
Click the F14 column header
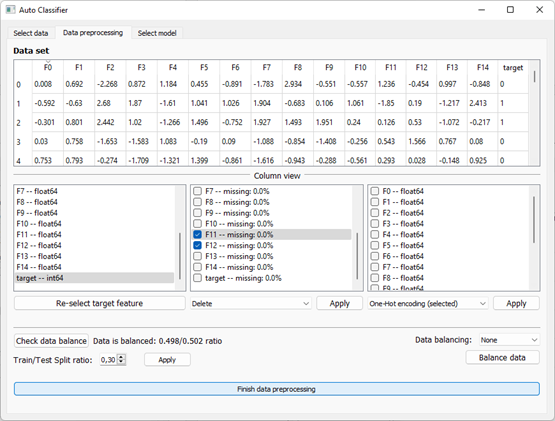[x=483, y=67]
